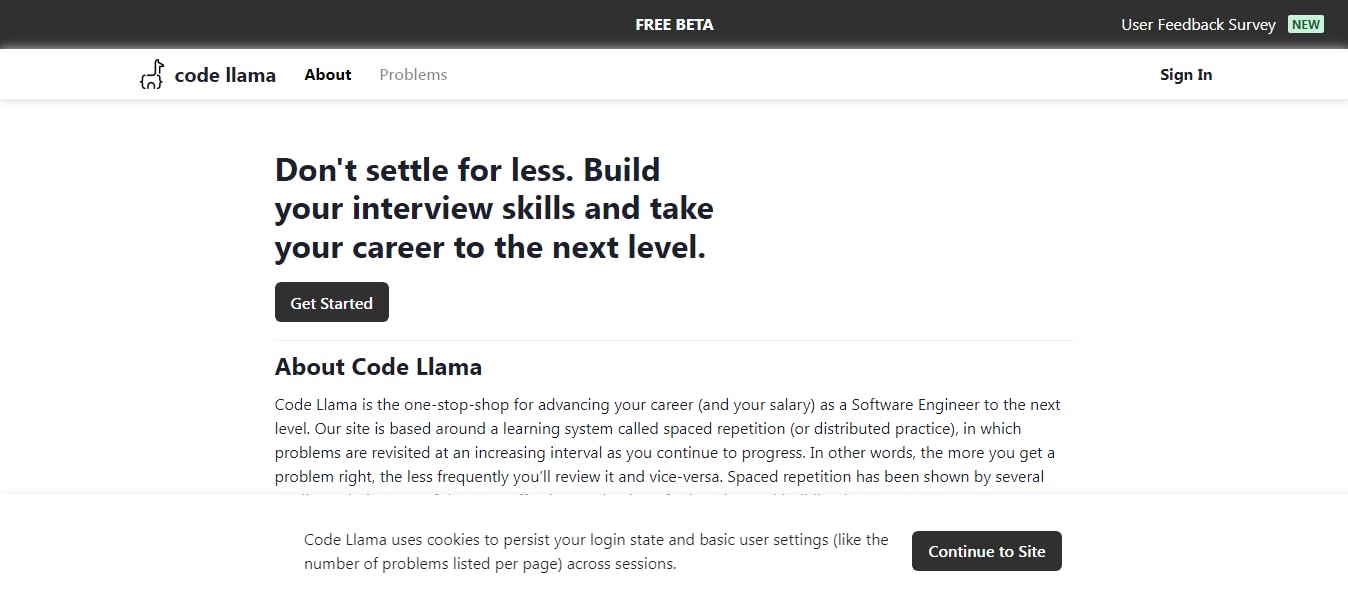Click the 'Don't settle for less' headline
The image size is (1348, 599).
[x=467, y=170]
